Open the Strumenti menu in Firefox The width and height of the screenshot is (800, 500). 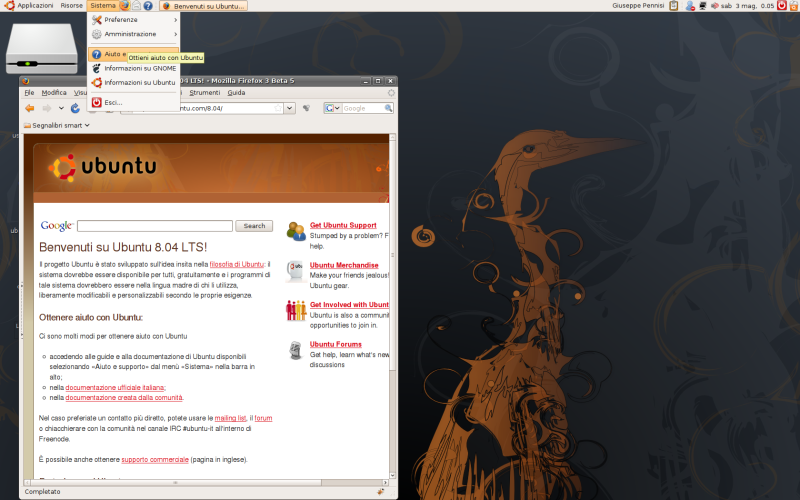point(205,92)
